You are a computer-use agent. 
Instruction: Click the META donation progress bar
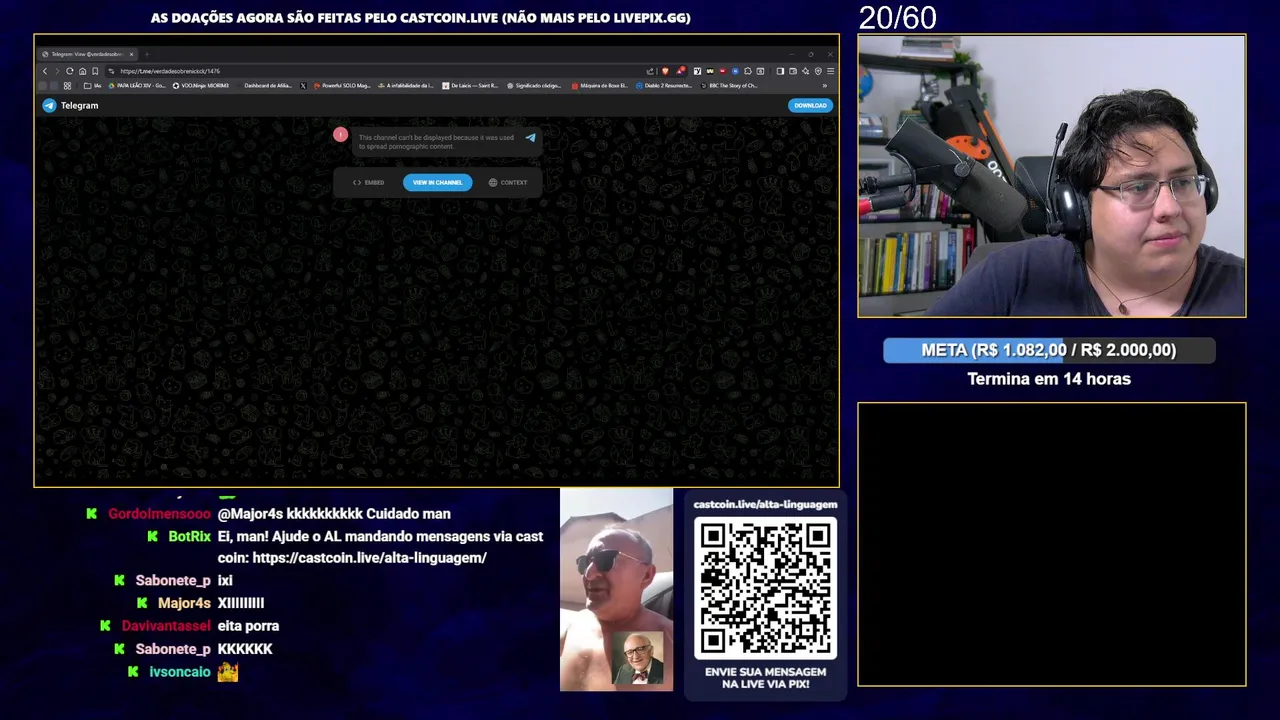tap(1049, 350)
